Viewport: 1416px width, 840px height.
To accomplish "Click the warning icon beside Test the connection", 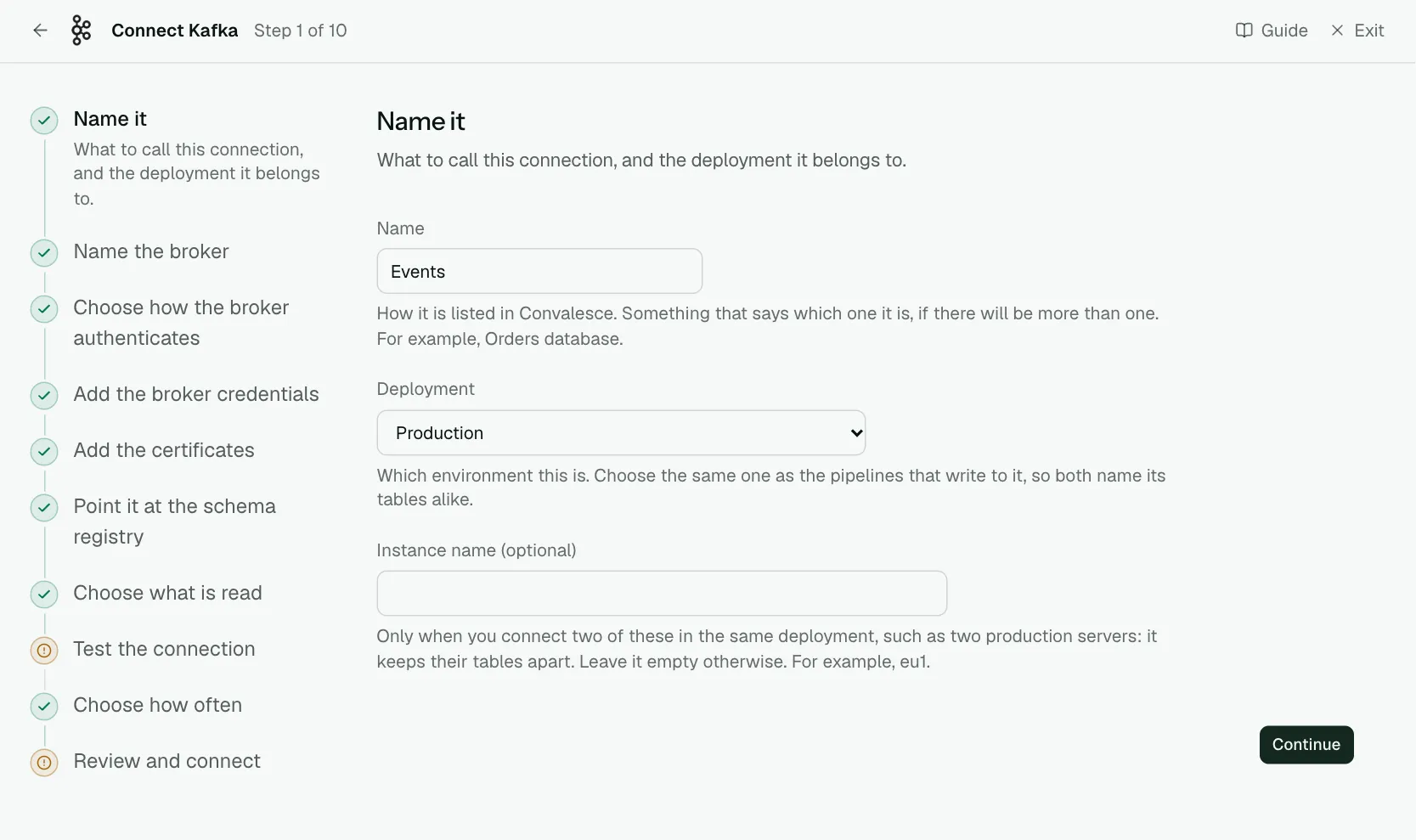I will coord(44,651).
